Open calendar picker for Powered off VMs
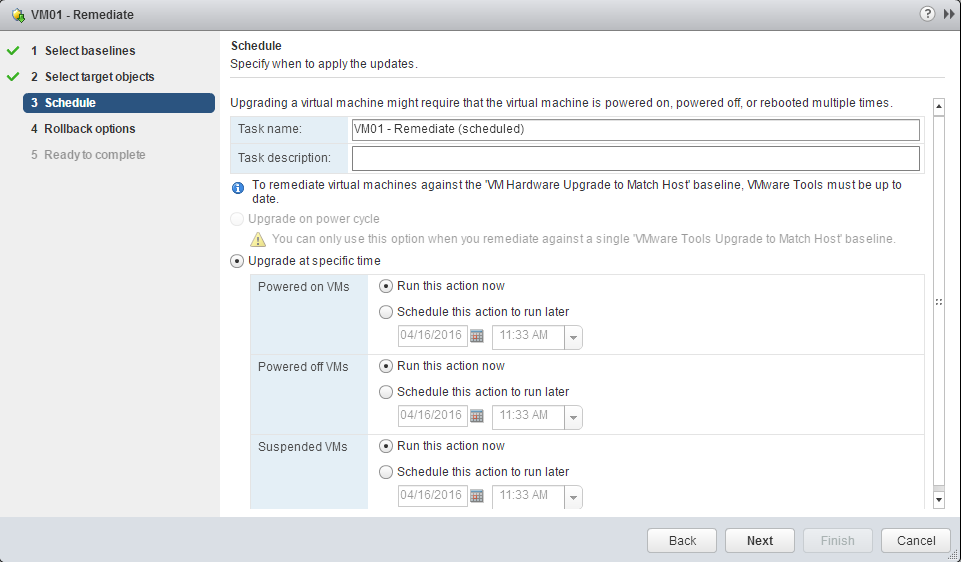The width and height of the screenshot is (961, 562). [x=477, y=416]
